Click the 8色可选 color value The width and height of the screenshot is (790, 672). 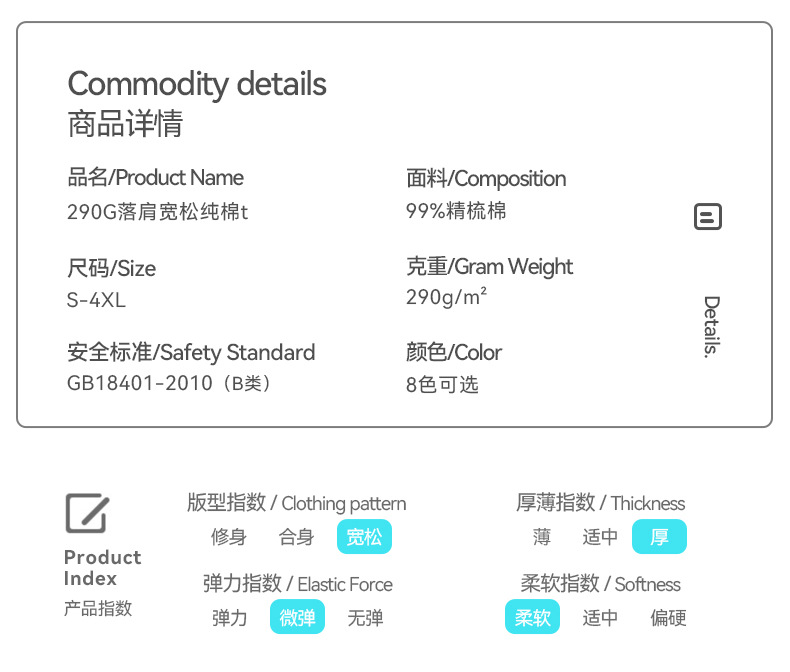click(442, 385)
